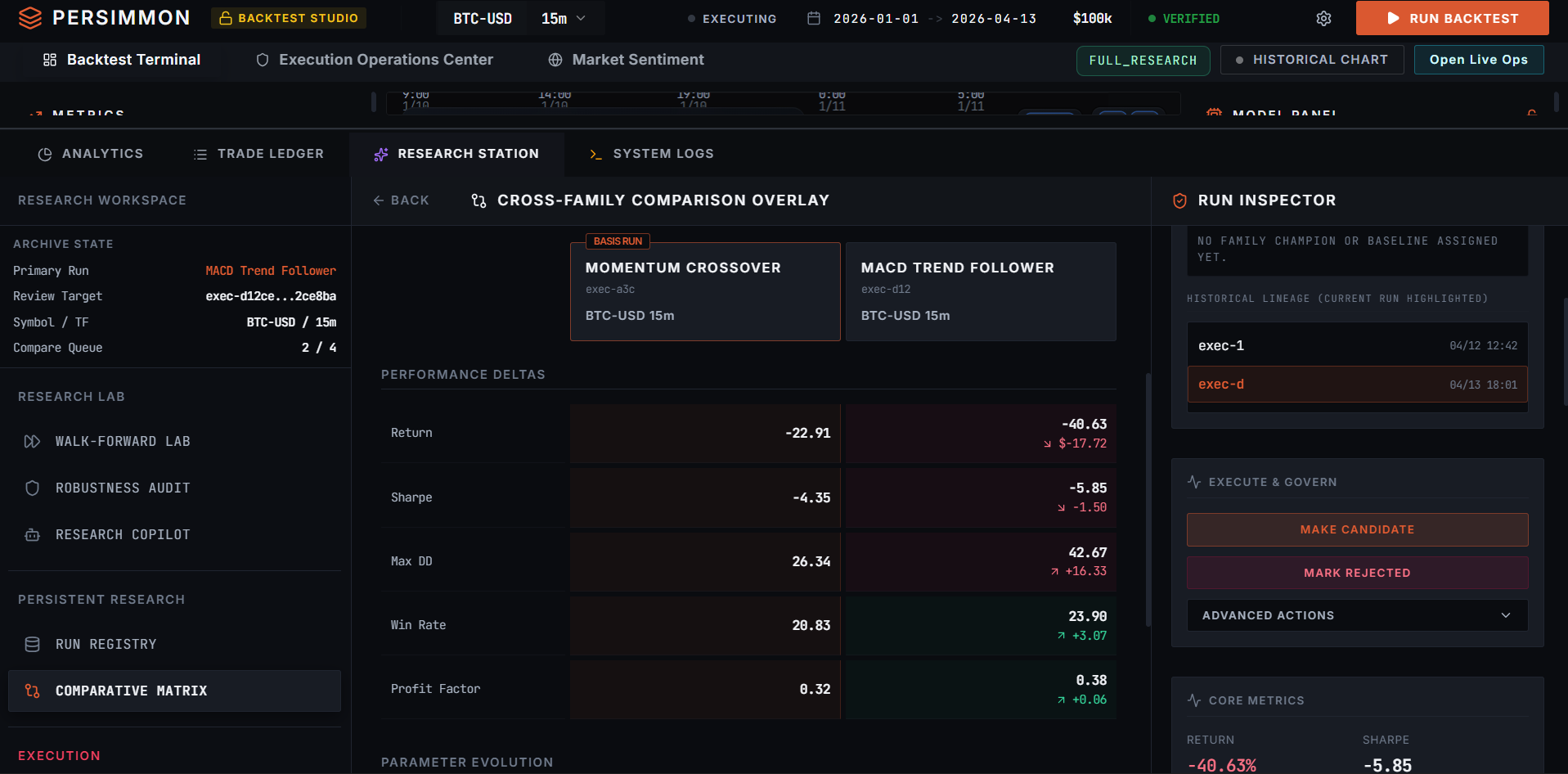Image resolution: width=1568 pixels, height=774 pixels.
Task: Click the Run Registry database icon
Action: (x=32, y=645)
